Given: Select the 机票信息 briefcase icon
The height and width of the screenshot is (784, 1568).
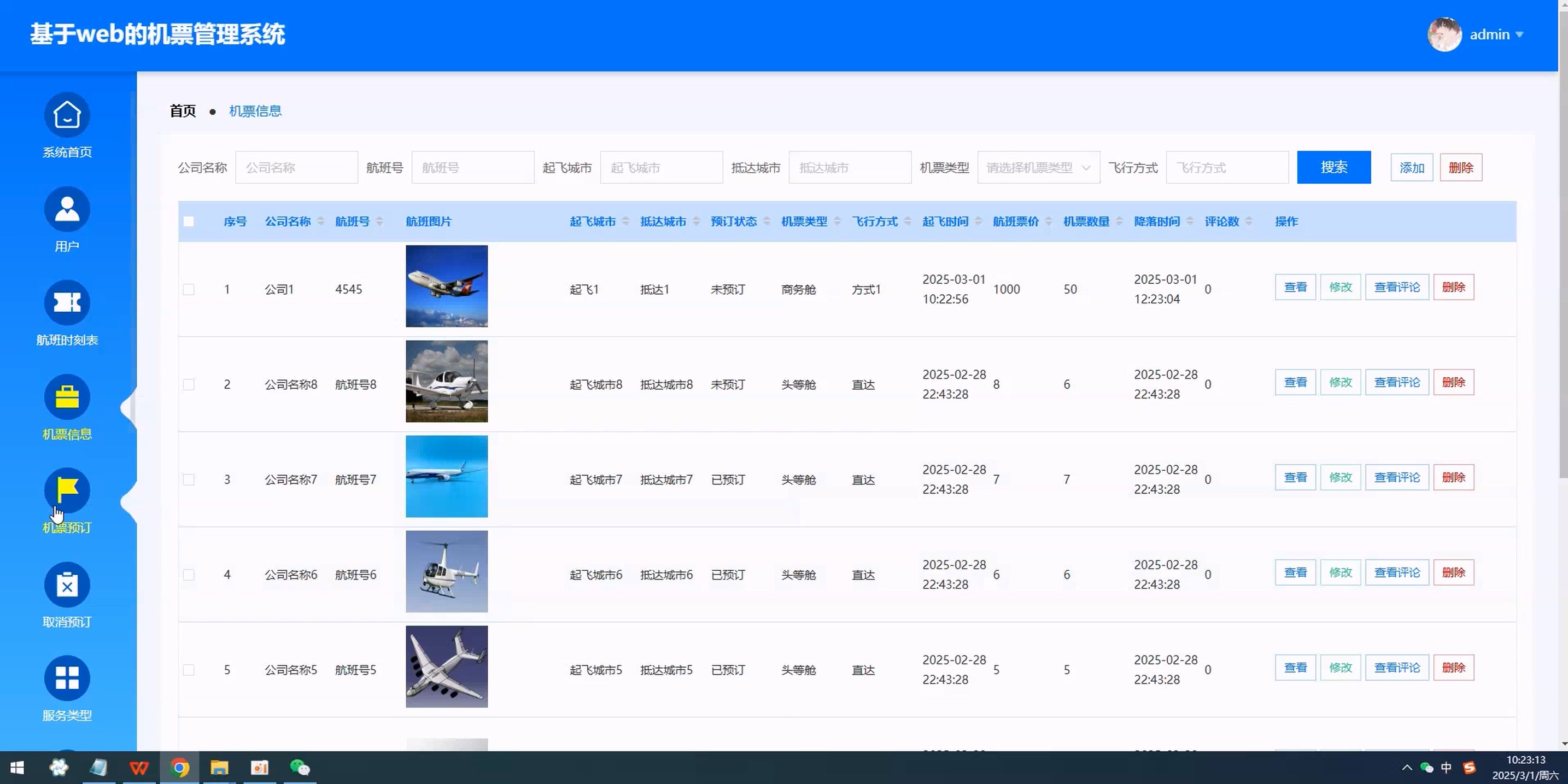Looking at the screenshot, I should (67, 397).
